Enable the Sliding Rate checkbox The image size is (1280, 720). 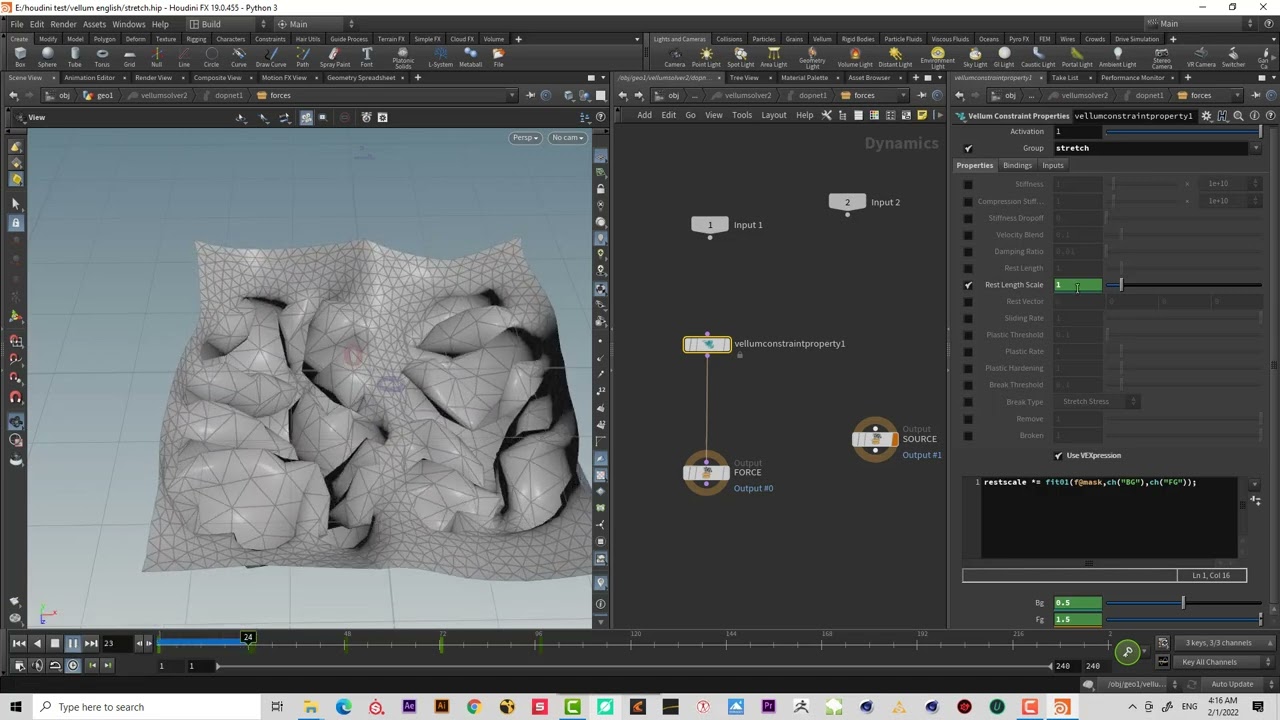pyautogui.click(x=968, y=318)
